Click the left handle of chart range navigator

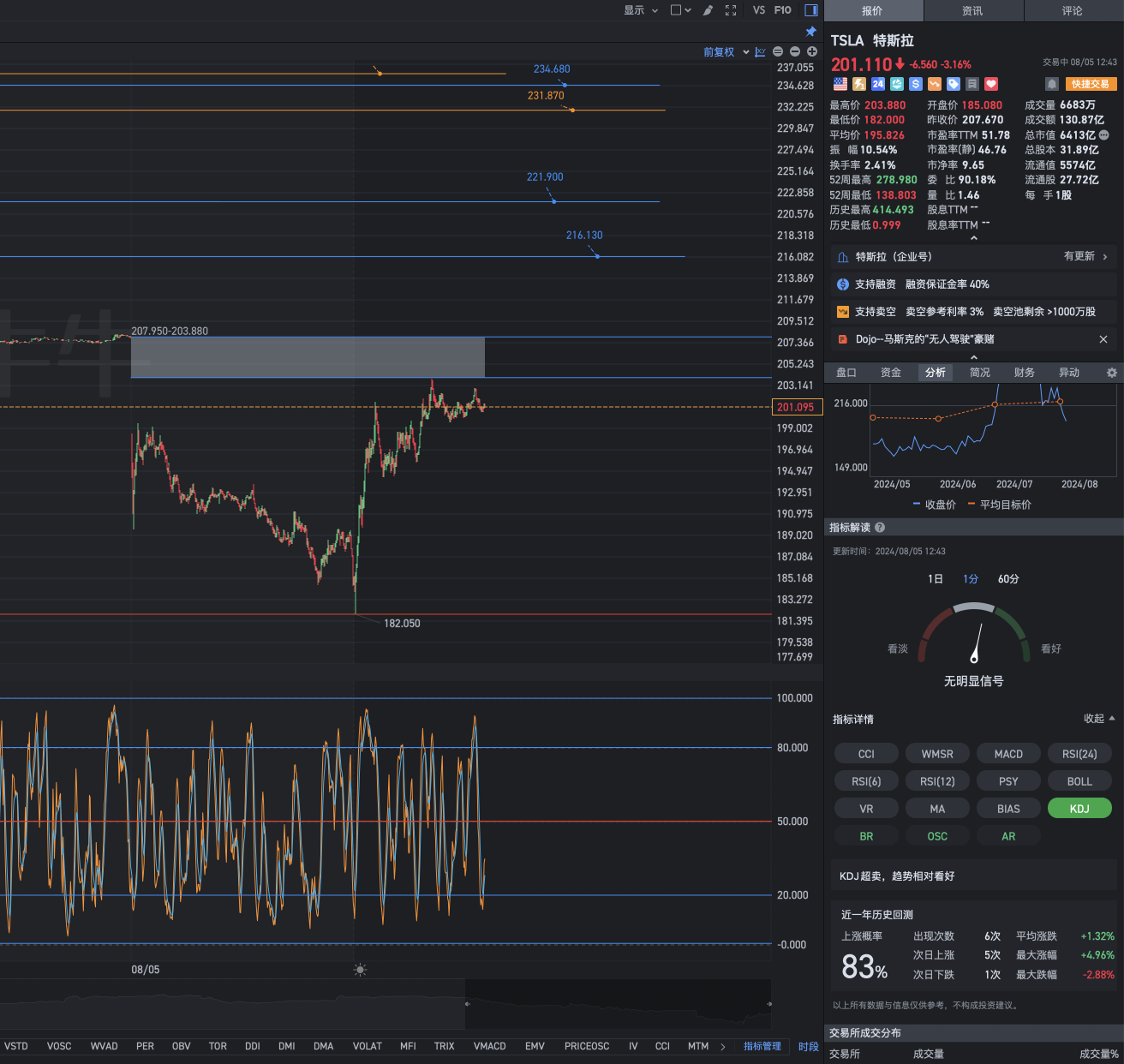coord(467,1003)
